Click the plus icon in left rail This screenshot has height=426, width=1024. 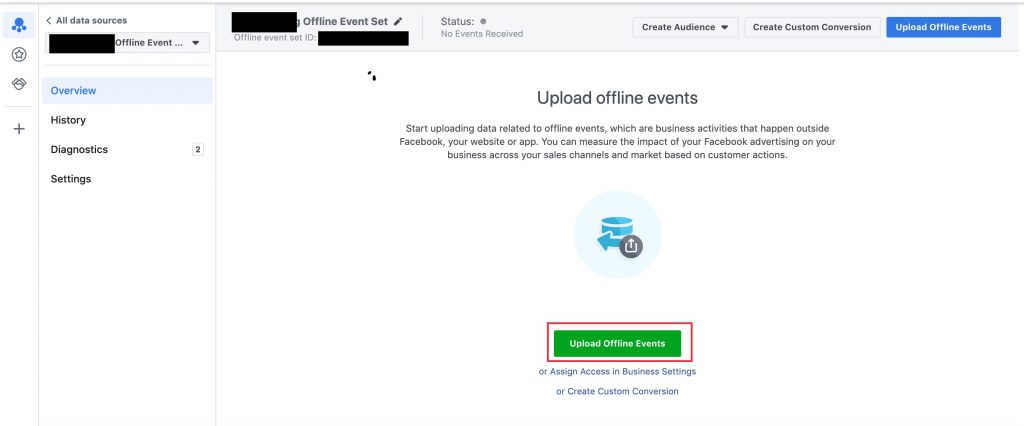click(18, 129)
